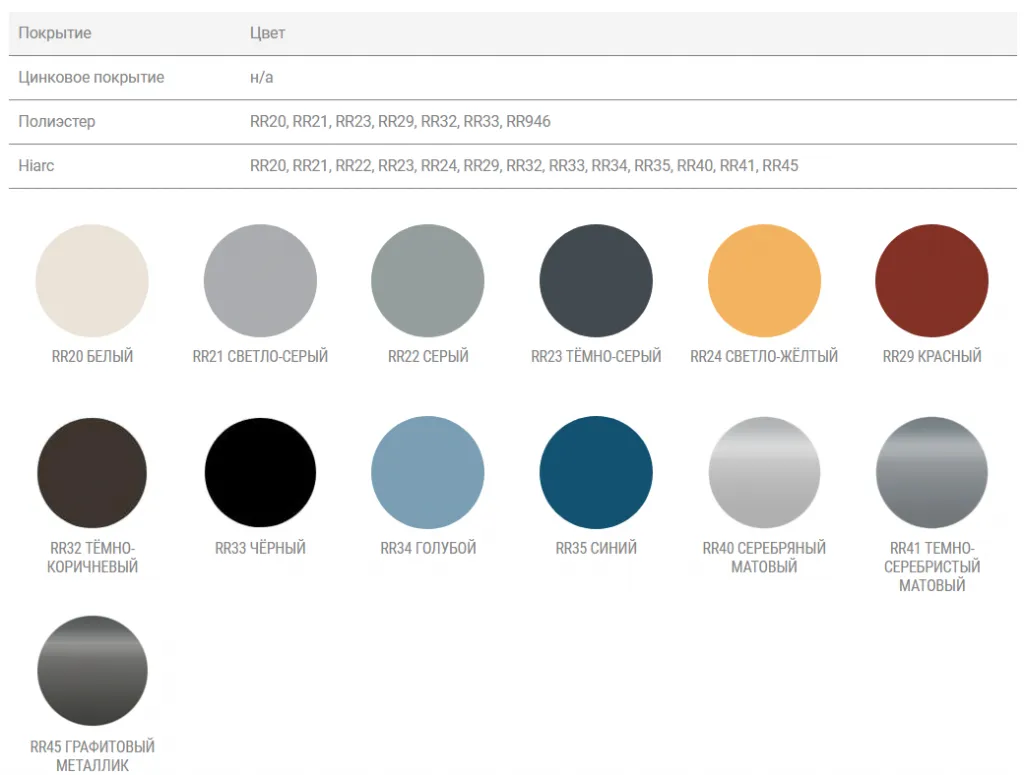The image size is (1024, 775).
Task: Pick the RR21 light grey circle
Action: coord(260,281)
